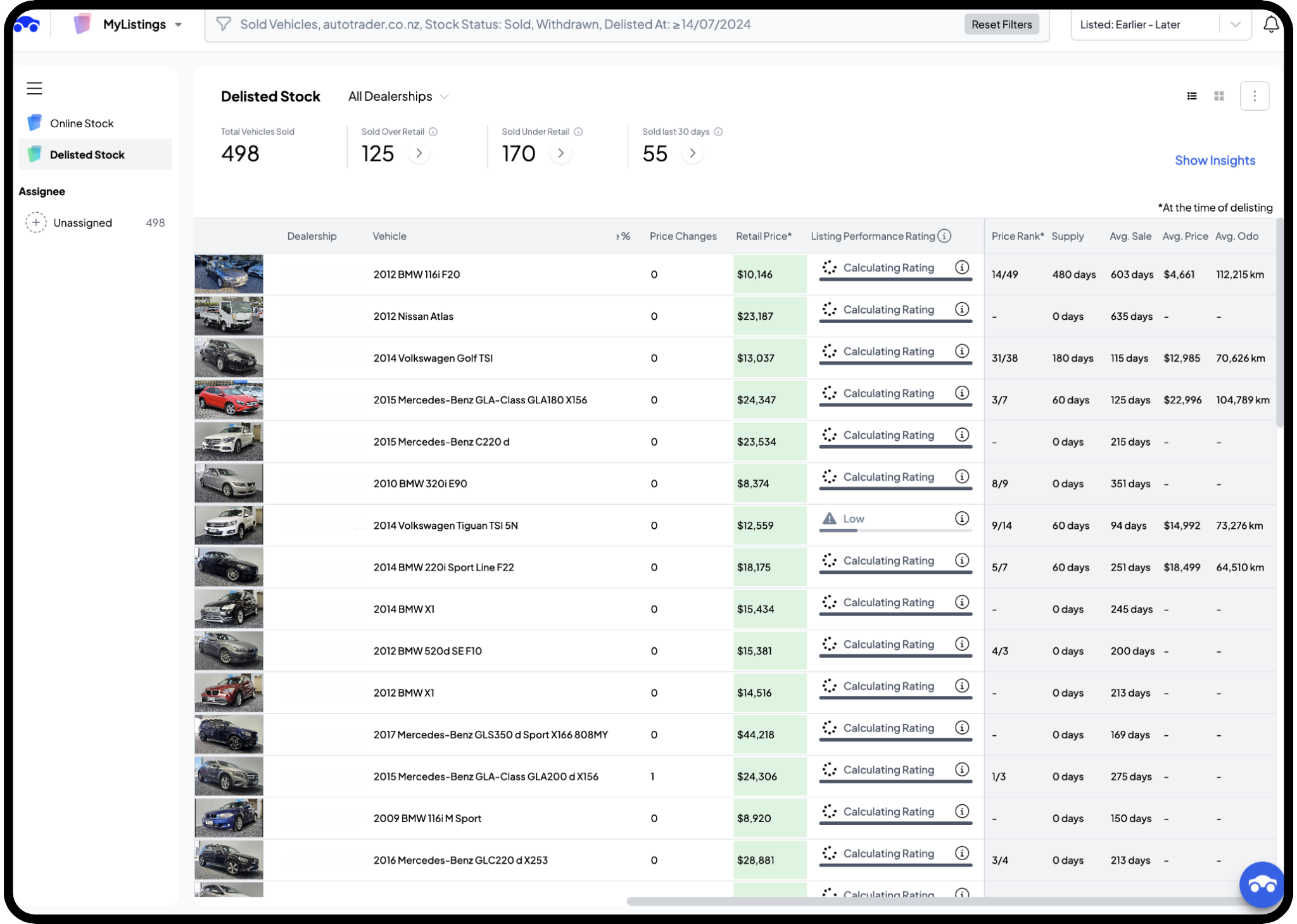This screenshot has height=924, width=1297.
Task: Click the Show Insights link
Action: click(x=1215, y=160)
